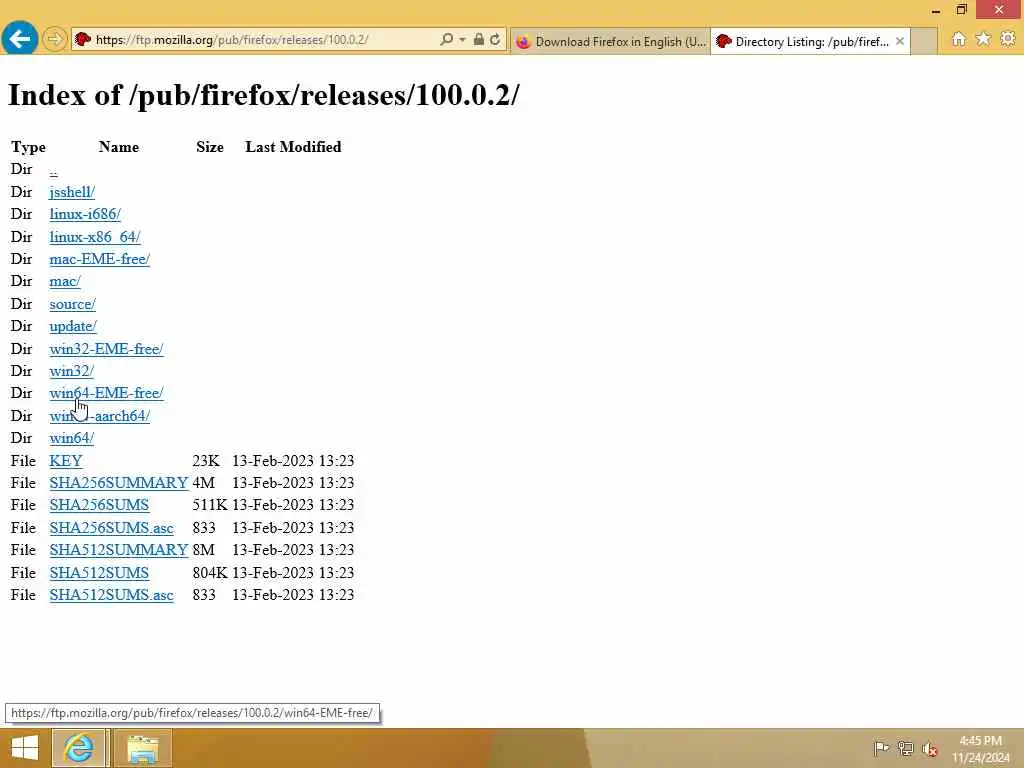Click the muted volume tray icon
Image resolution: width=1024 pixels, height=768 pixels.
tap(930, 749)
